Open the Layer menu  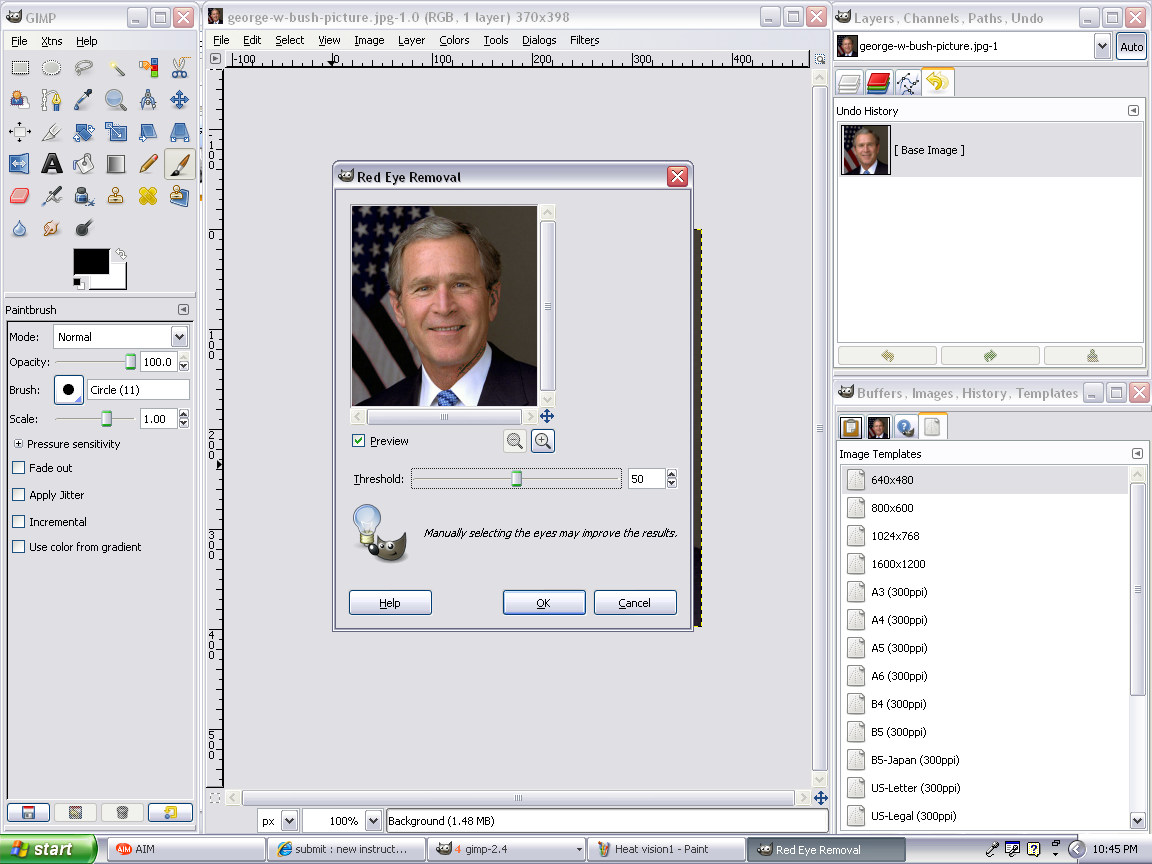411,40
